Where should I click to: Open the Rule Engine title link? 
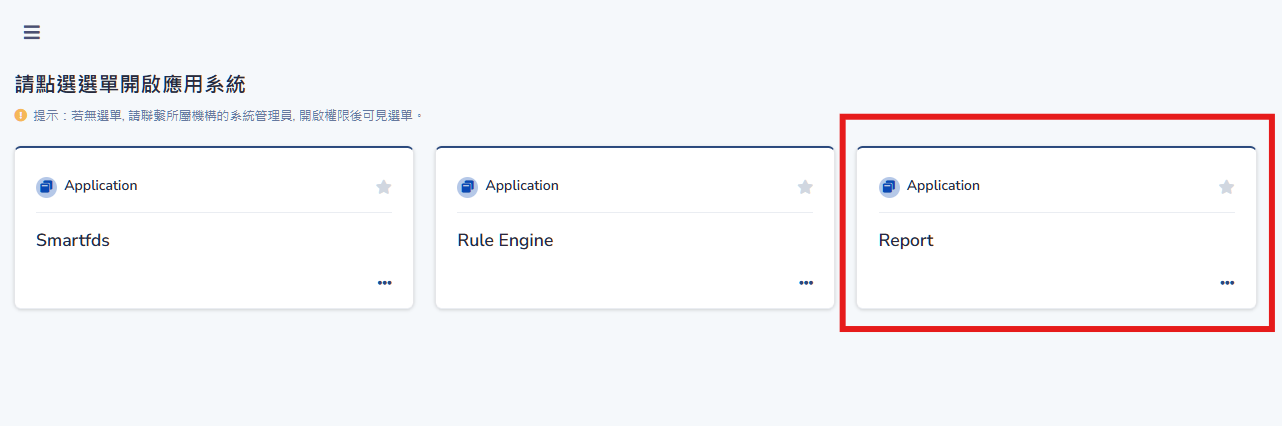pos(505,241)
